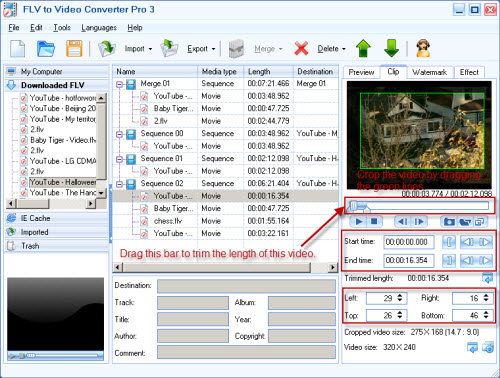Viewport: 500px width, 378px height.
Task: Collapse the Sequence 00 tree node
Action: [x=119, y=134]
